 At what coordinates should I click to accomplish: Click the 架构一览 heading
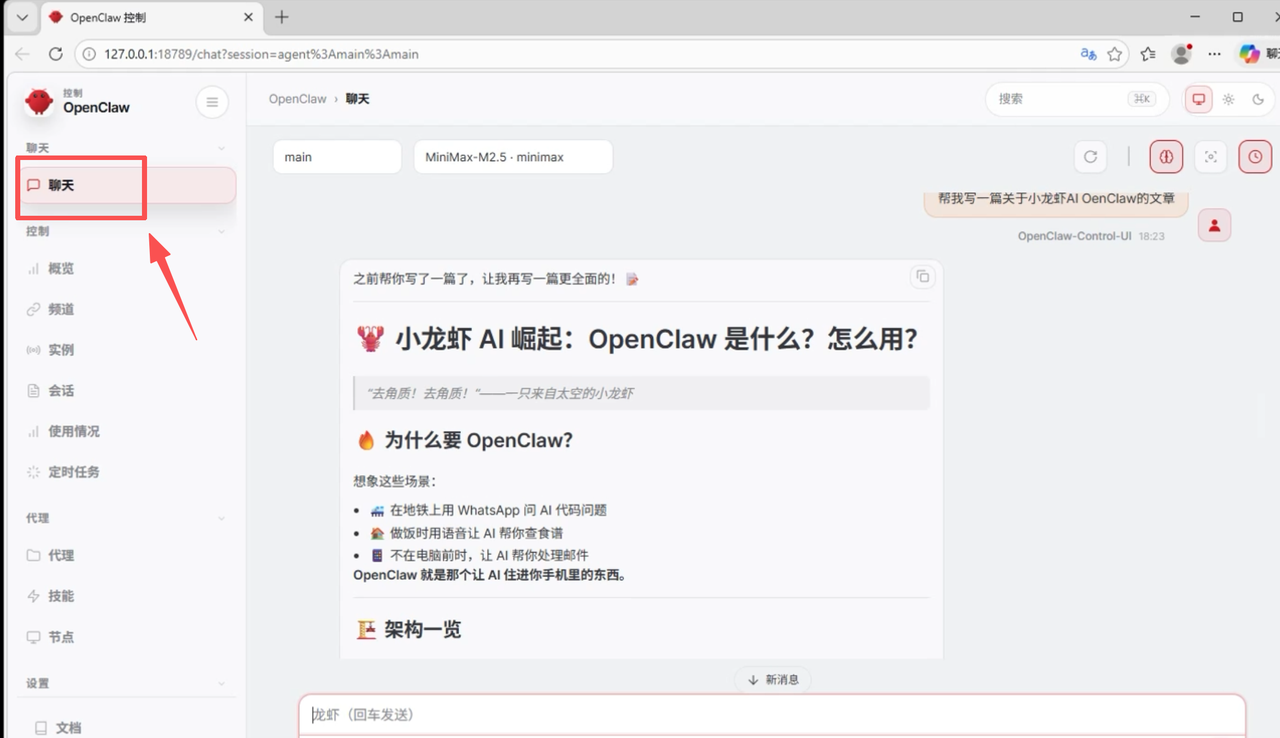click(x=408, y=629)
